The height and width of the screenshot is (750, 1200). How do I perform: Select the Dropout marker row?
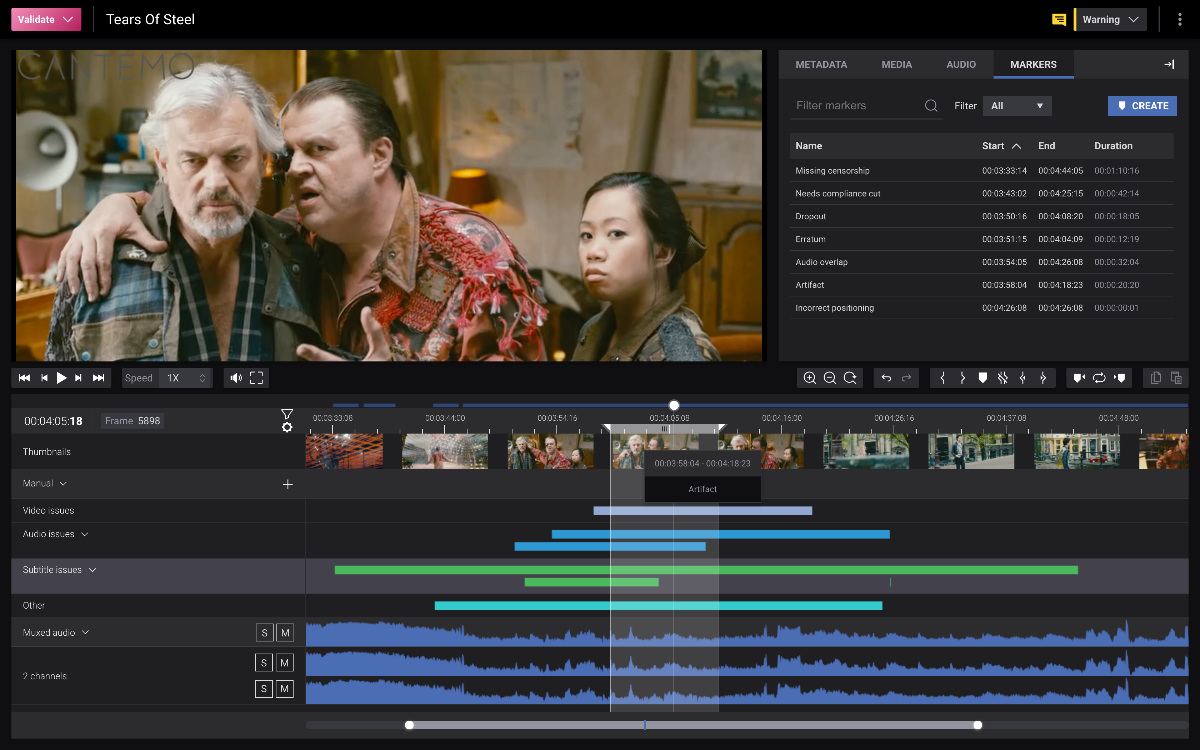coord(982,216)
